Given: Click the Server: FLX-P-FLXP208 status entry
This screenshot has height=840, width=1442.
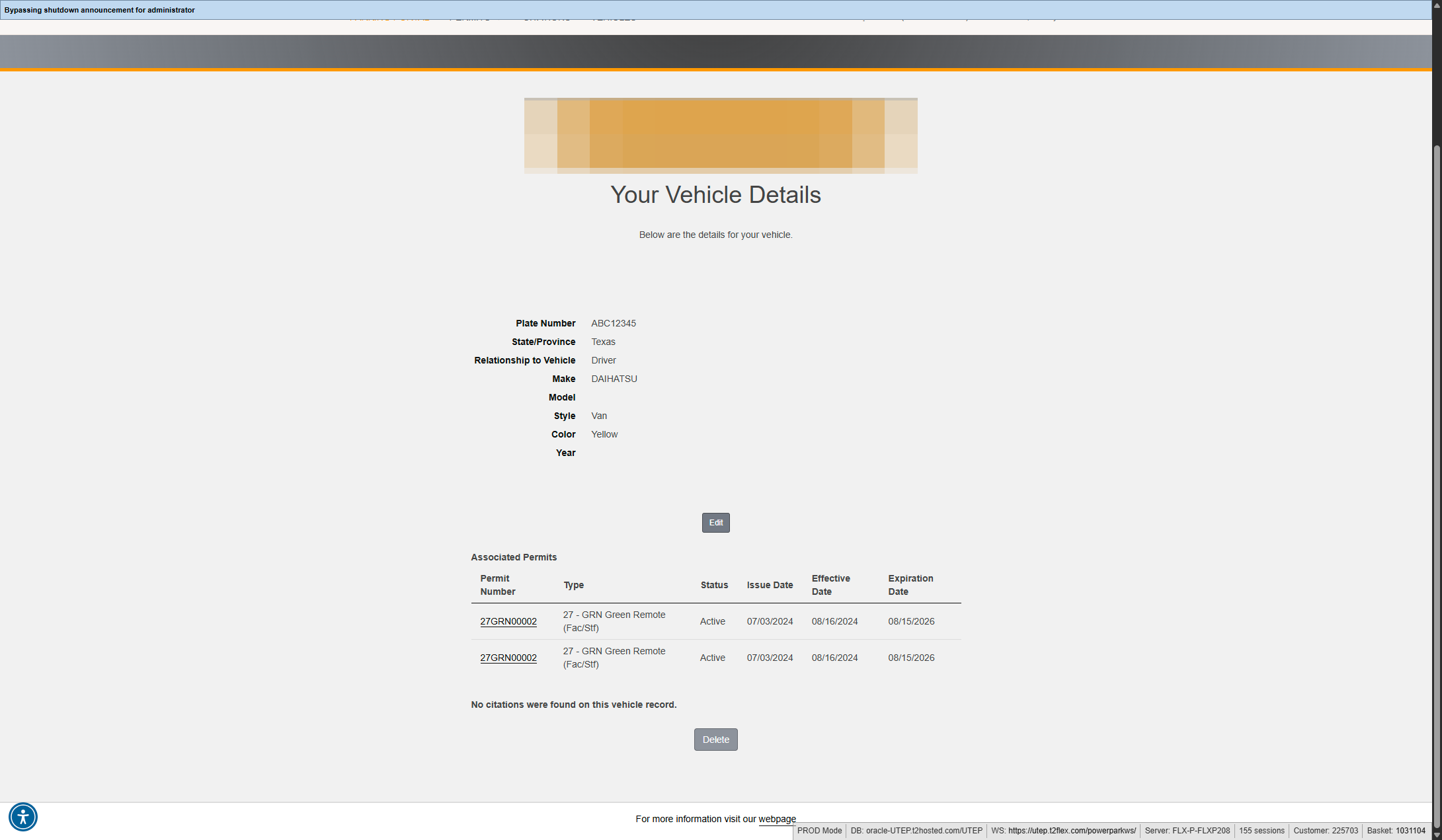Looking at the screenshot, I should (x=1187, y=831).
